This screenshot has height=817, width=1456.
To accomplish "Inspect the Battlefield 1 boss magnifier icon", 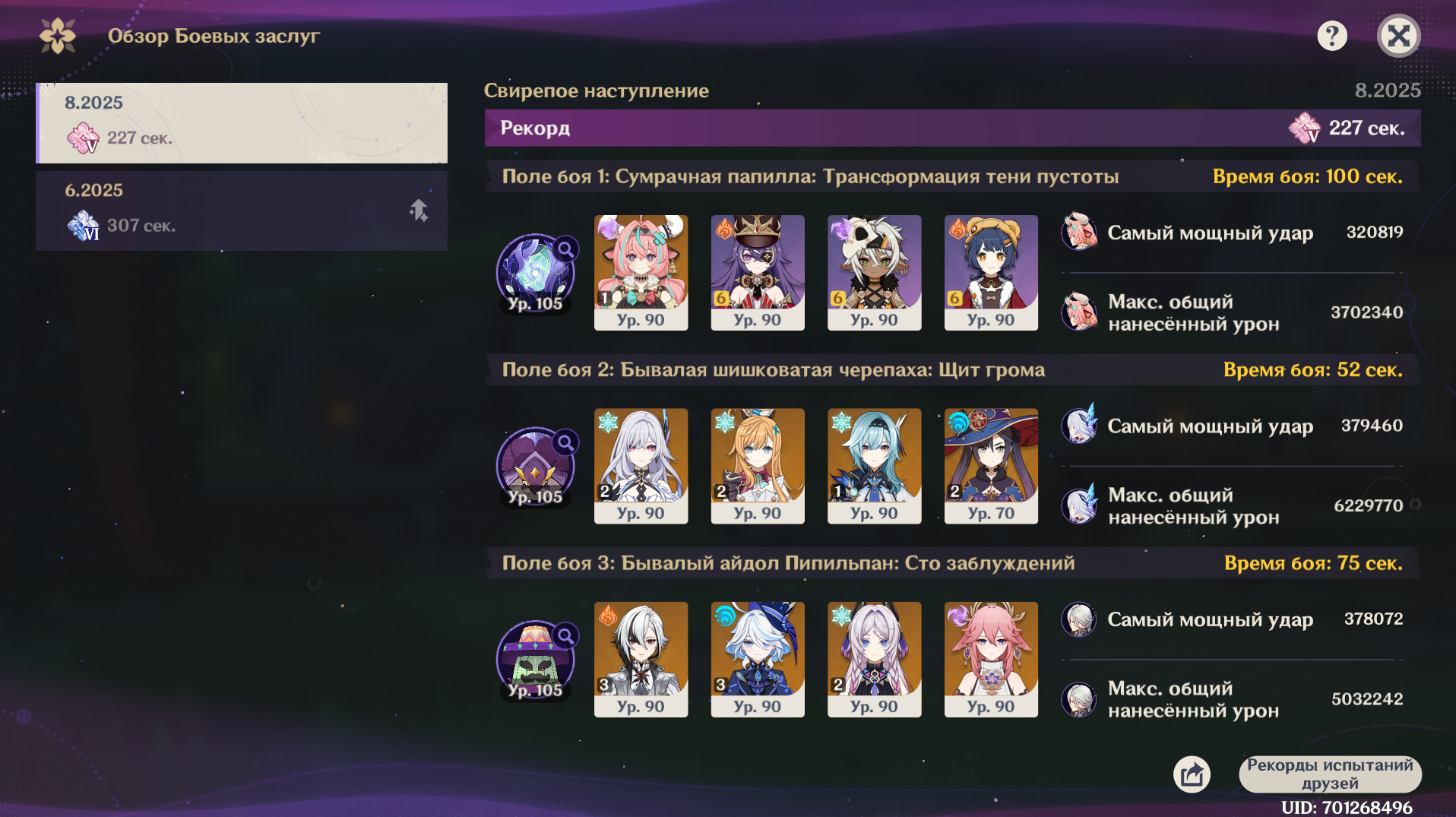I will (x=566, y=249).
